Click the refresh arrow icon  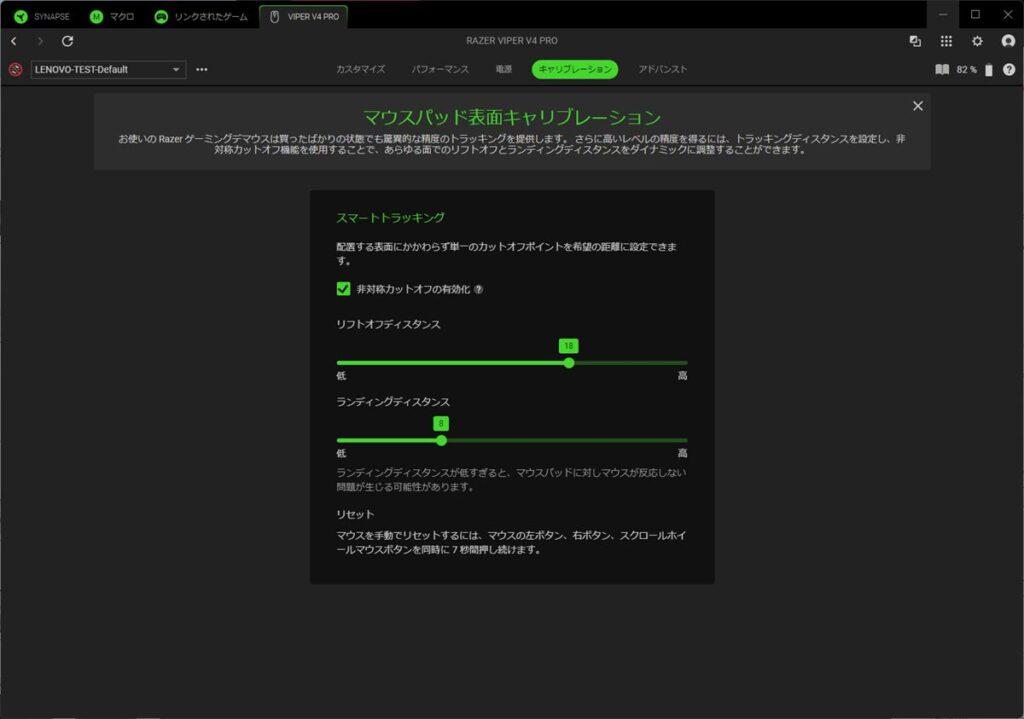click(x=67, y=41)
